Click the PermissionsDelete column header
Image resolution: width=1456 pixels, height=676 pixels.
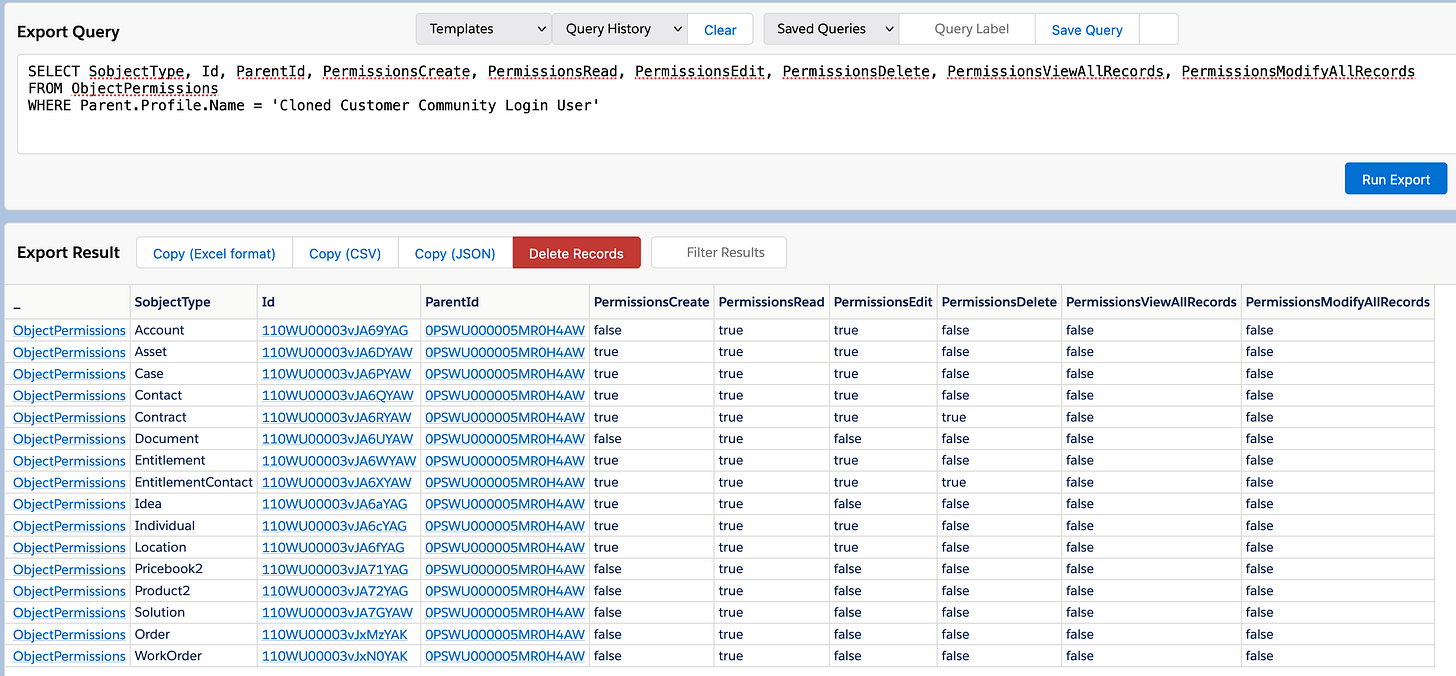point(999,302)
